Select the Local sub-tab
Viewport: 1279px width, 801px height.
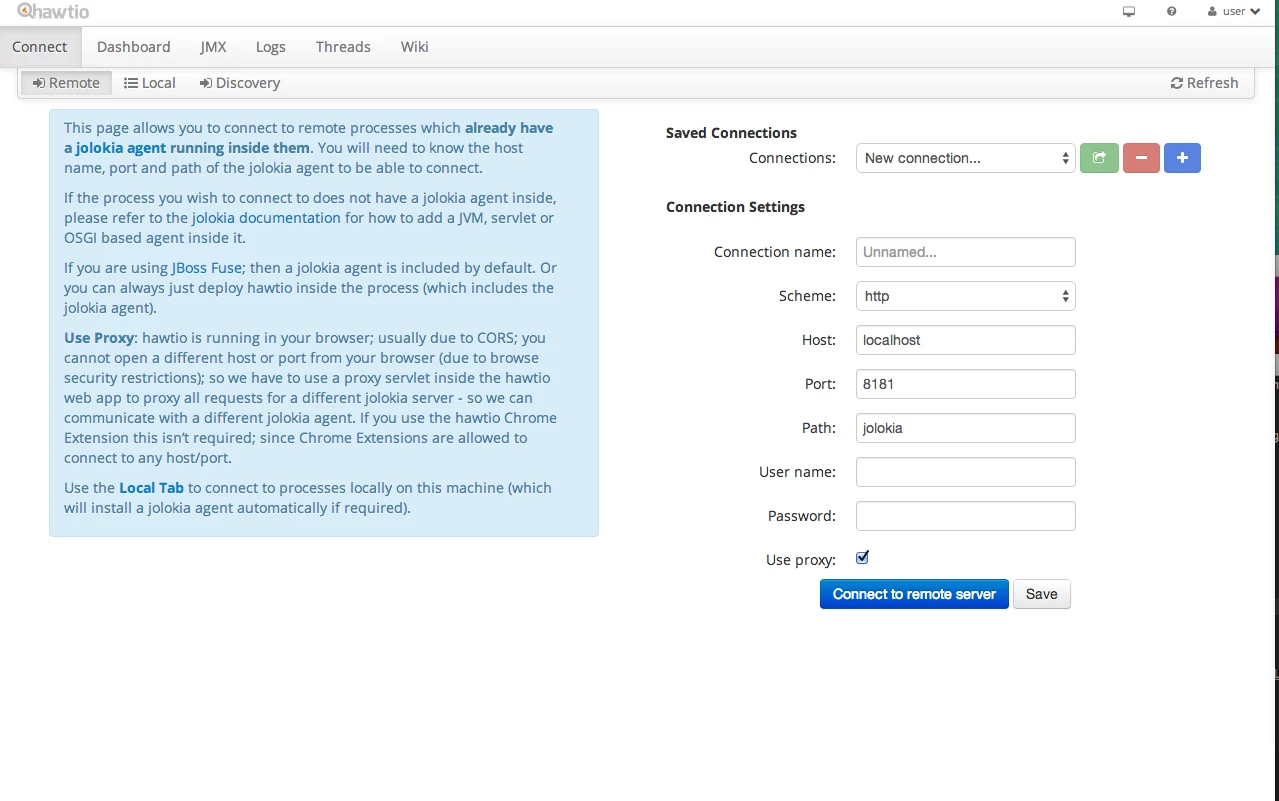(x=150, y=83)
